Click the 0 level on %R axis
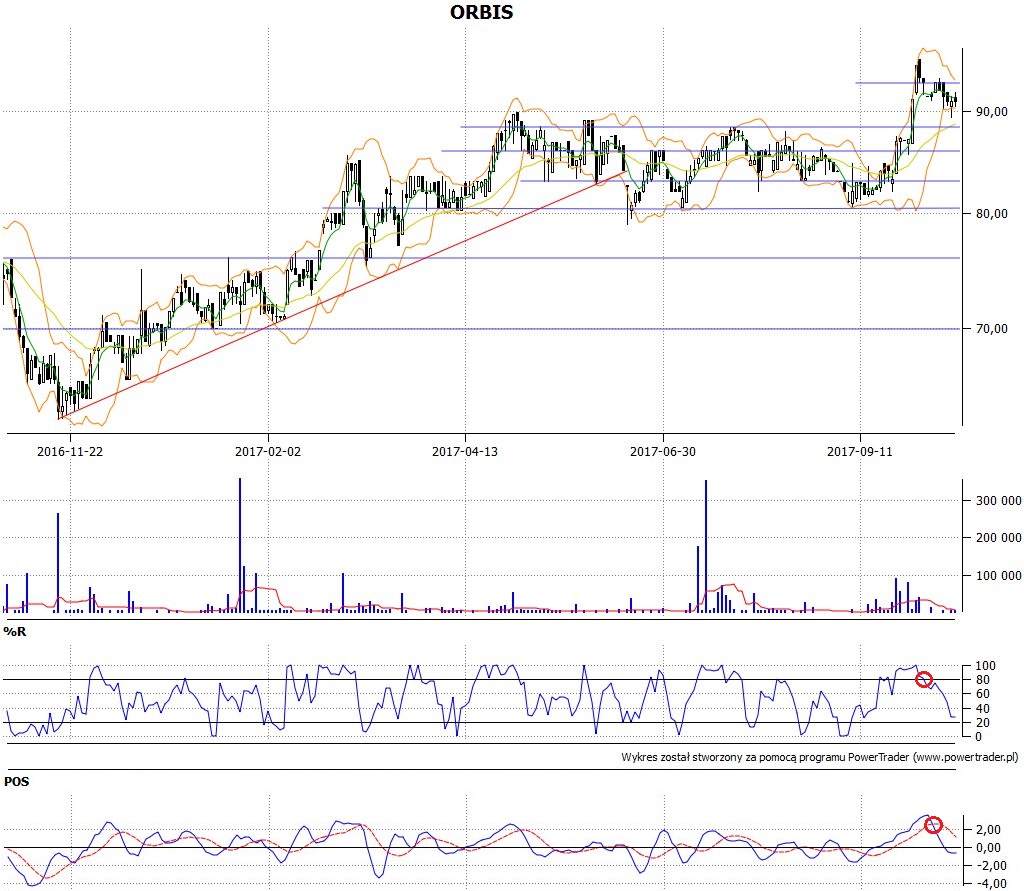This screenshot has height=891, width=1024. pos(978,737)
